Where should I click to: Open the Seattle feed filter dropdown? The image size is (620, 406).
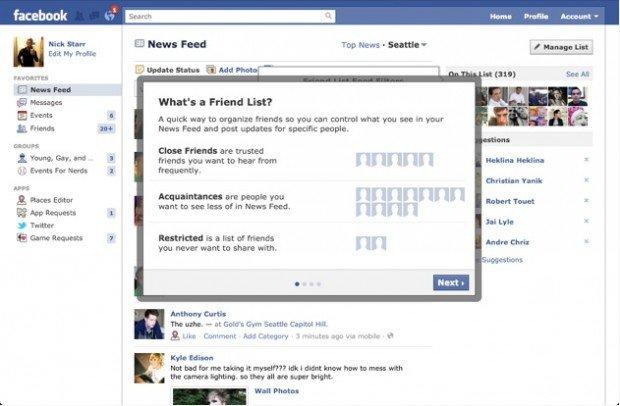[407, 45]
